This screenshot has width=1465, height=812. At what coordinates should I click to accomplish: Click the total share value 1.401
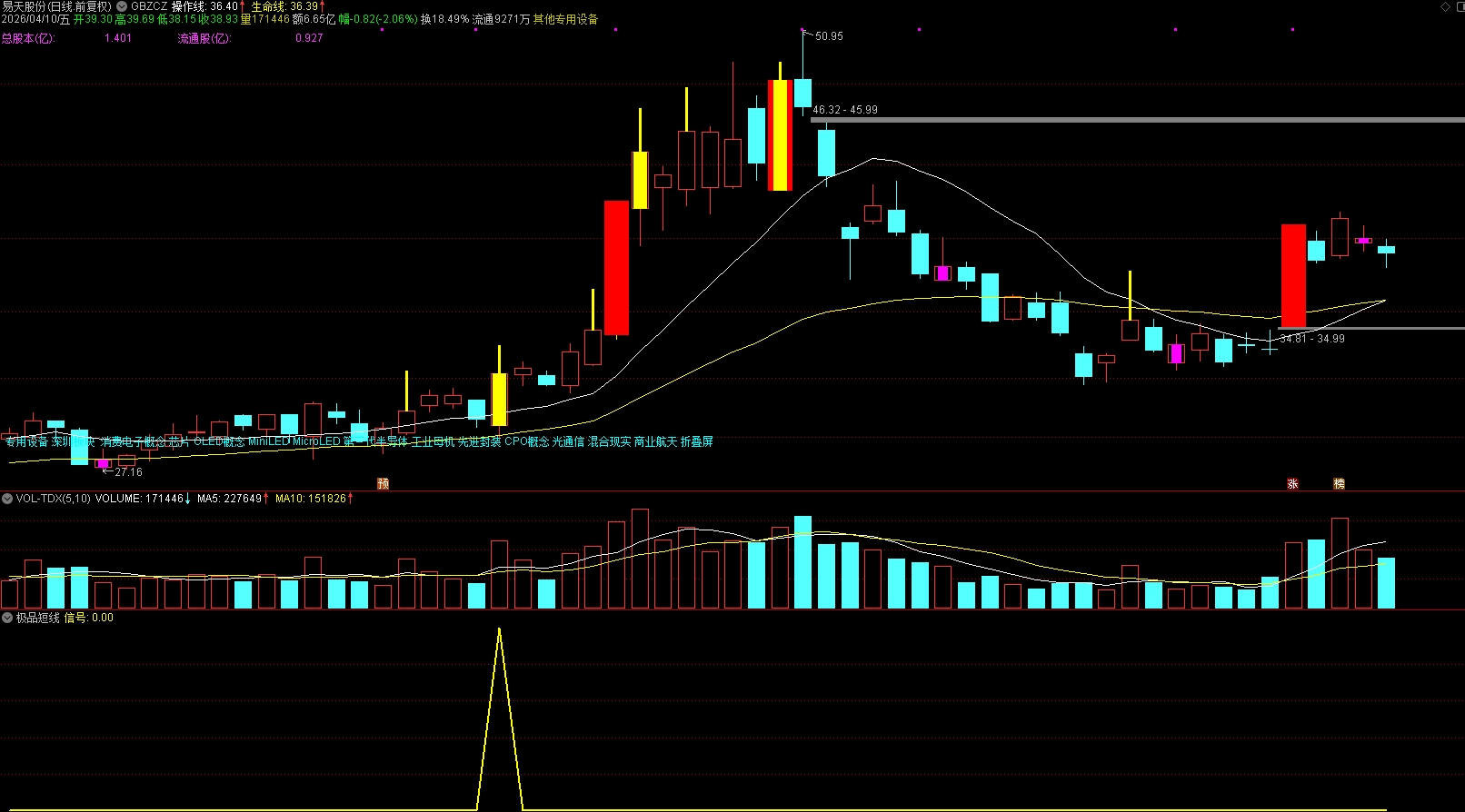(x=118, y=38)
